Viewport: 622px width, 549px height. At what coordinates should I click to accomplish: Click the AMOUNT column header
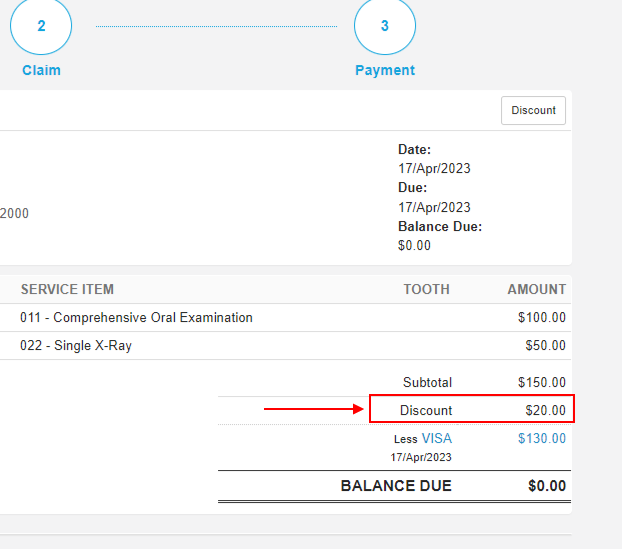[x=537, y=289]
